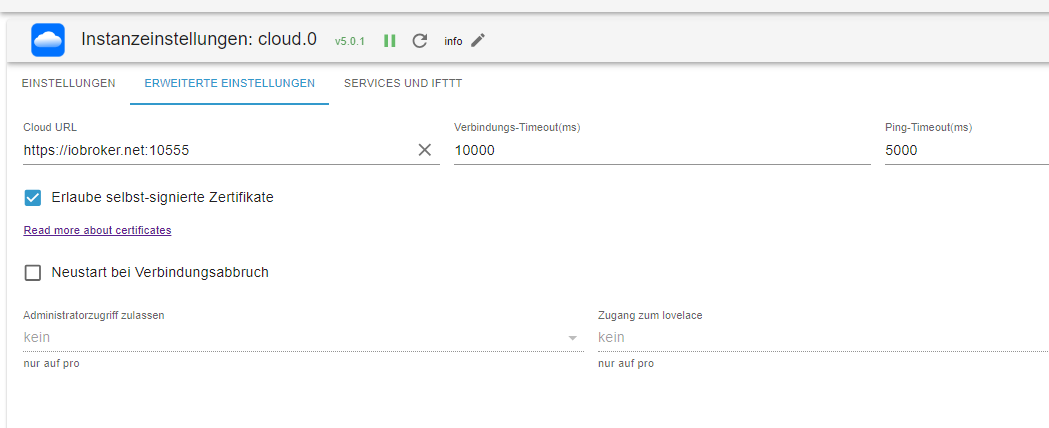Screen dimensions: 1049x428
Task: Open the Read more about certificates link
Action: click(x=97, y=230)
